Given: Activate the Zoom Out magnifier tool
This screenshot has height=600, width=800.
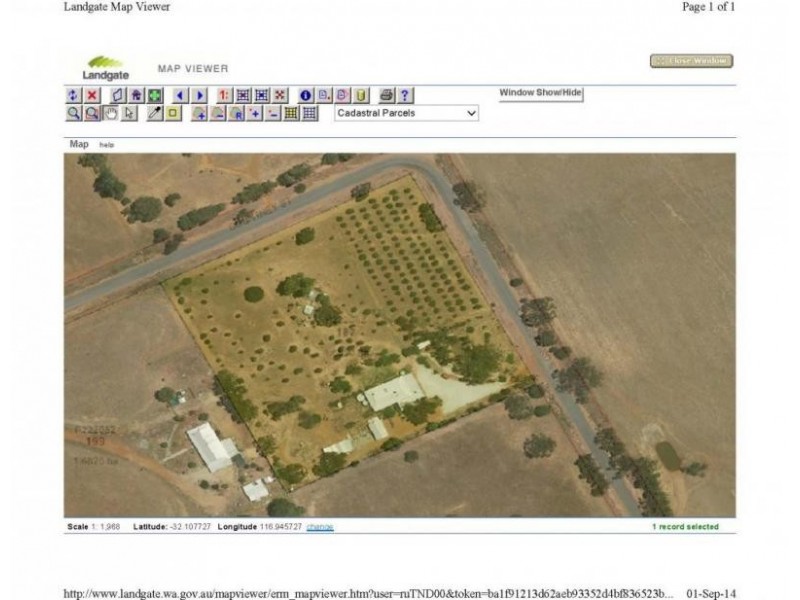Looking at the screenshot, I should click(x=89, y=113).
